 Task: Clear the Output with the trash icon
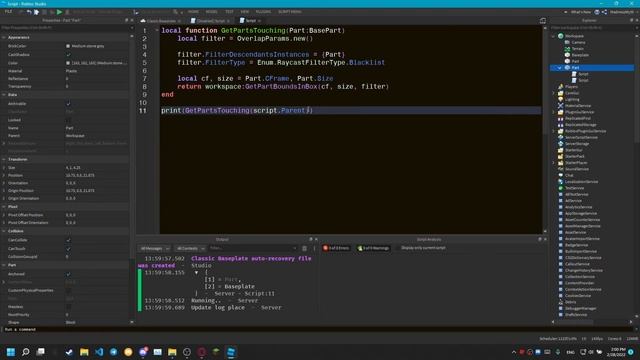pos(304,248)
